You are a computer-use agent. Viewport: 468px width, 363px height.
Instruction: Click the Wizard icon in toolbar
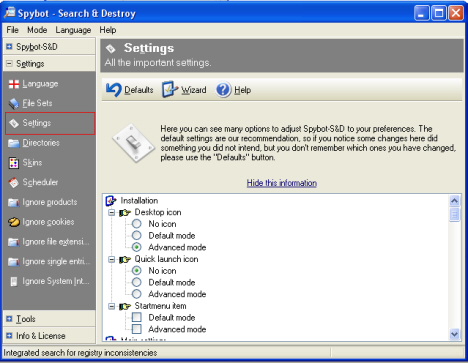170,89
